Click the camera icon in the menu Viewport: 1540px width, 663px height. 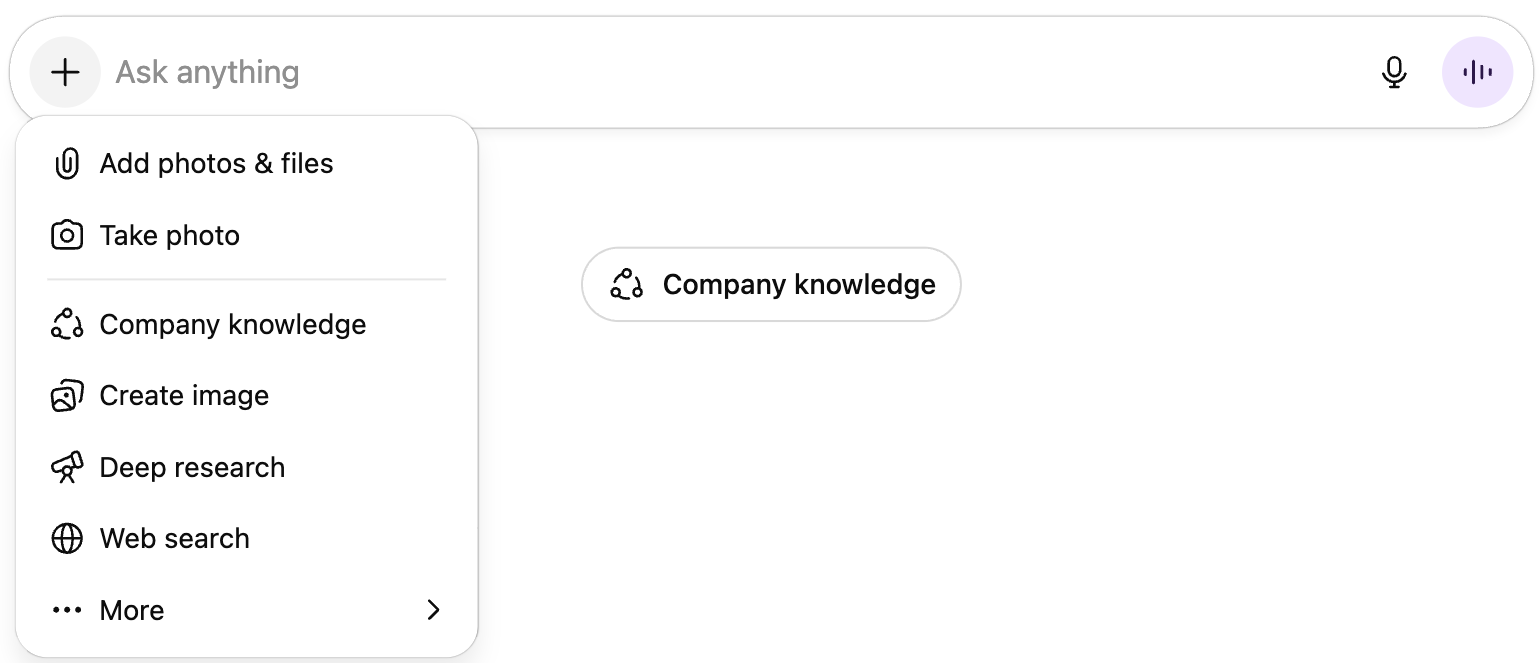[x=67, y=236]
